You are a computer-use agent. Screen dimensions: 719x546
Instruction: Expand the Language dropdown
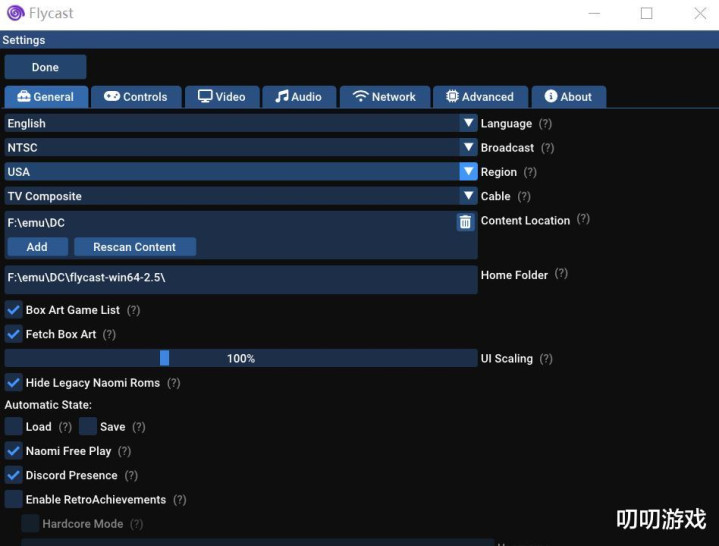pos(467,123)
